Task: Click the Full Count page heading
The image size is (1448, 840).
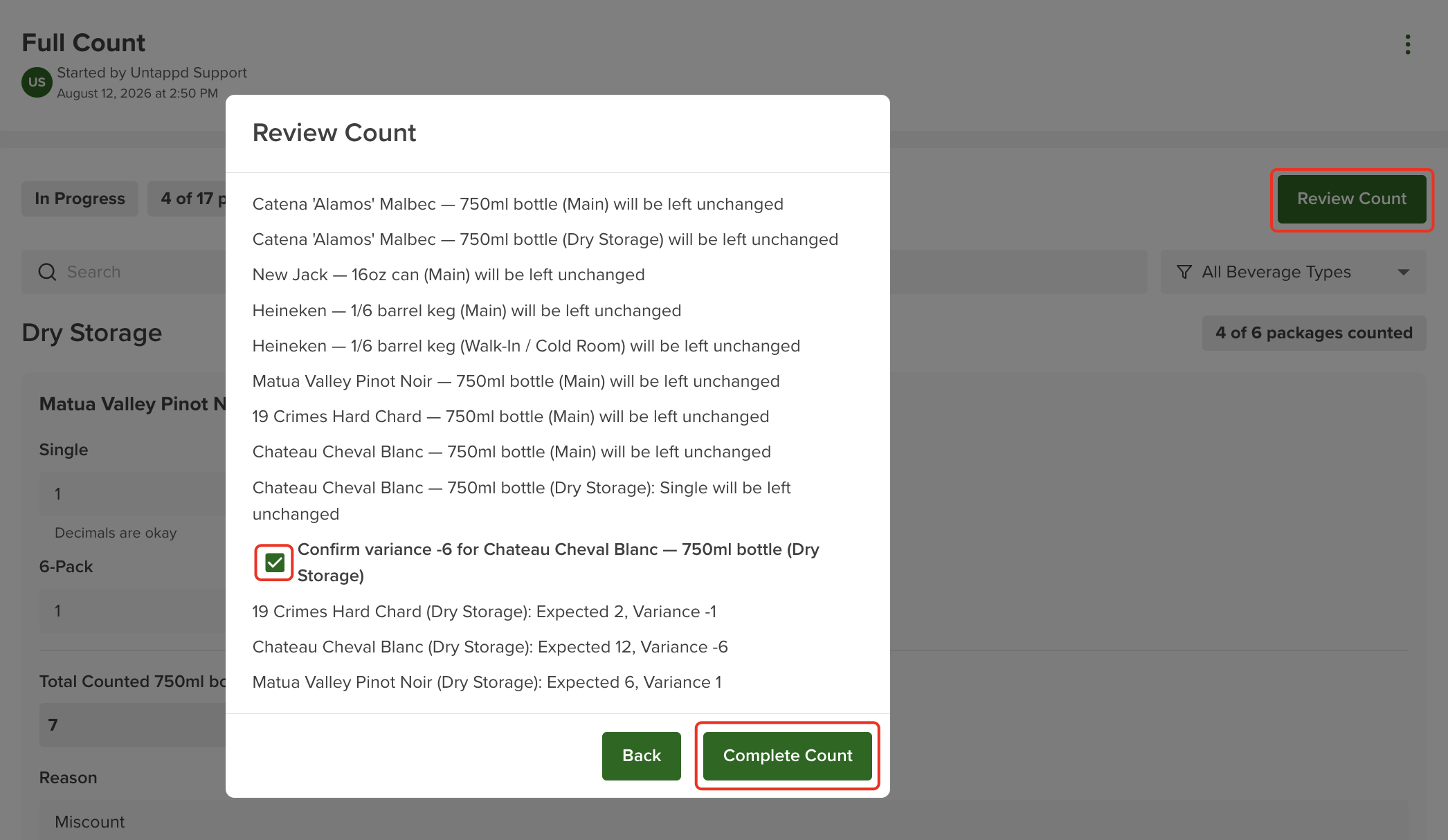Action: (84, 43)
